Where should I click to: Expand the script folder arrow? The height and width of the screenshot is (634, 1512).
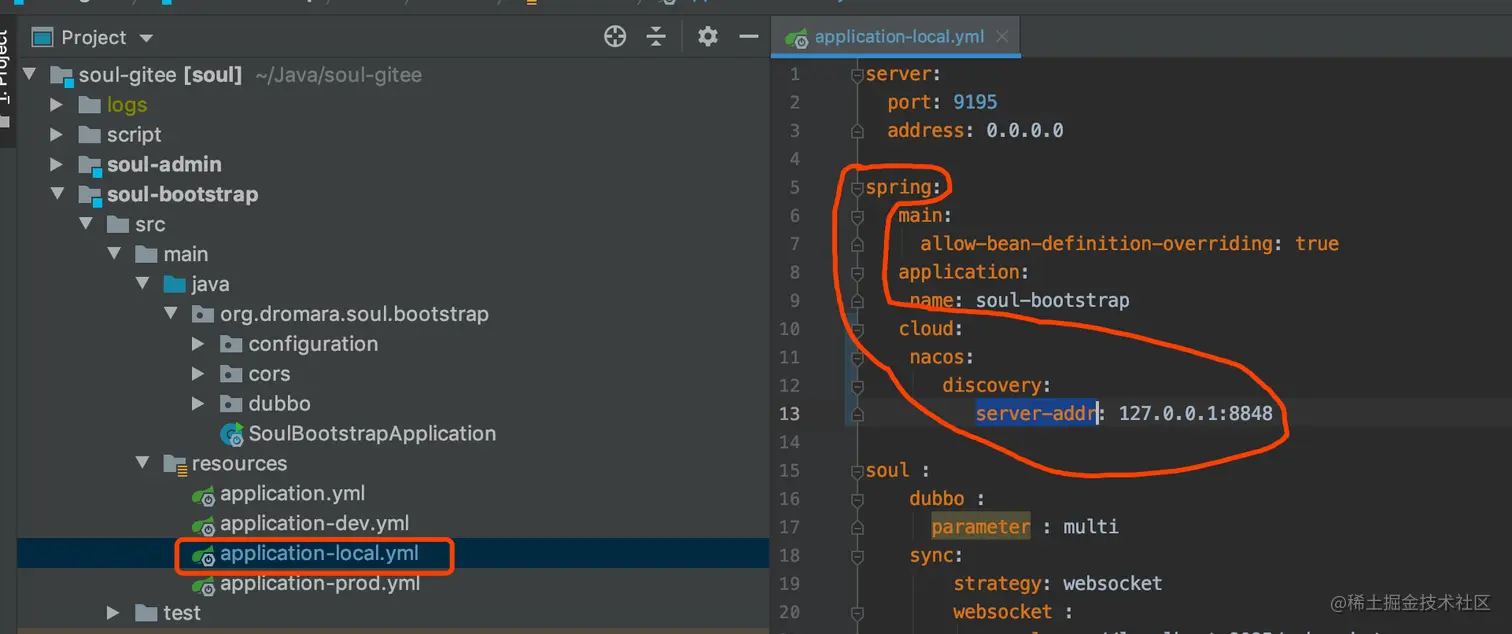tap(56, 135)
